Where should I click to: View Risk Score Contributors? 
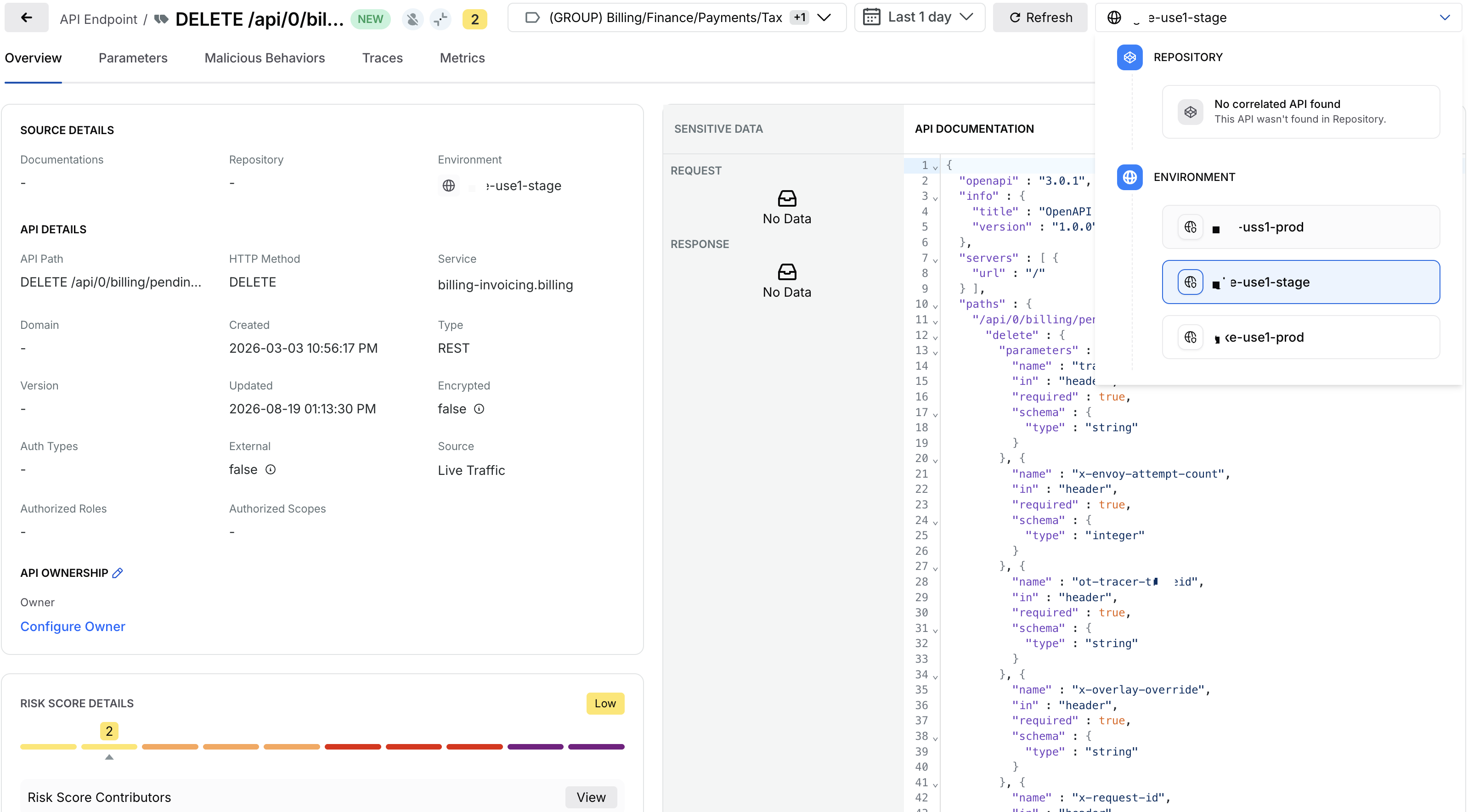tap(591, 797)
